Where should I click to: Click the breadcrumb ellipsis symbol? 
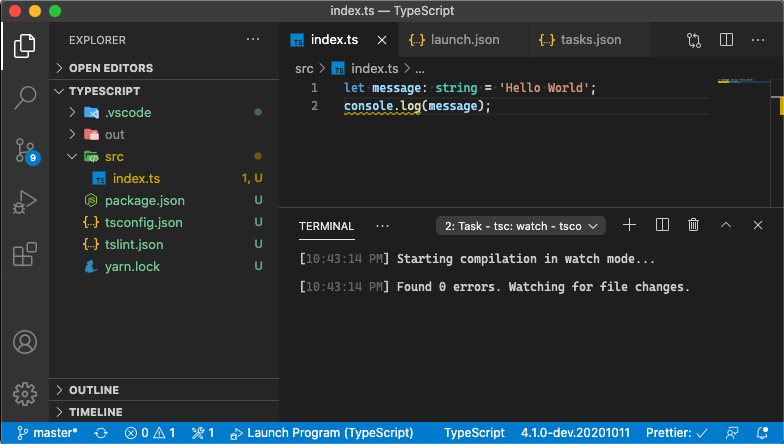[420, 69]
